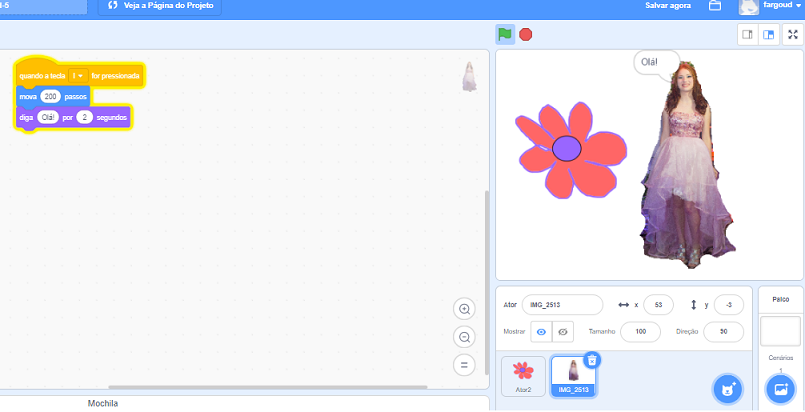Click the 'Veja a Página do Projeto' button
Screen dimensions: 805x412
[x=159, y=6]
